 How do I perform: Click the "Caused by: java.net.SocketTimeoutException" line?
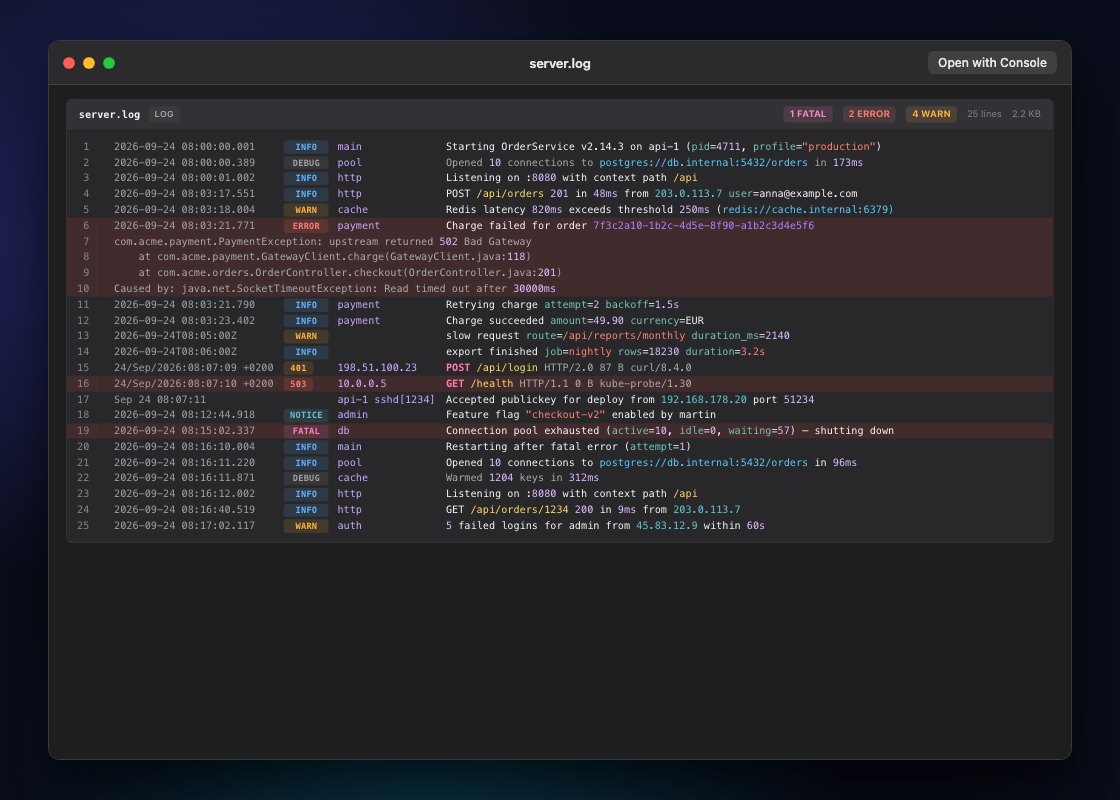click(x=334, y=289)
